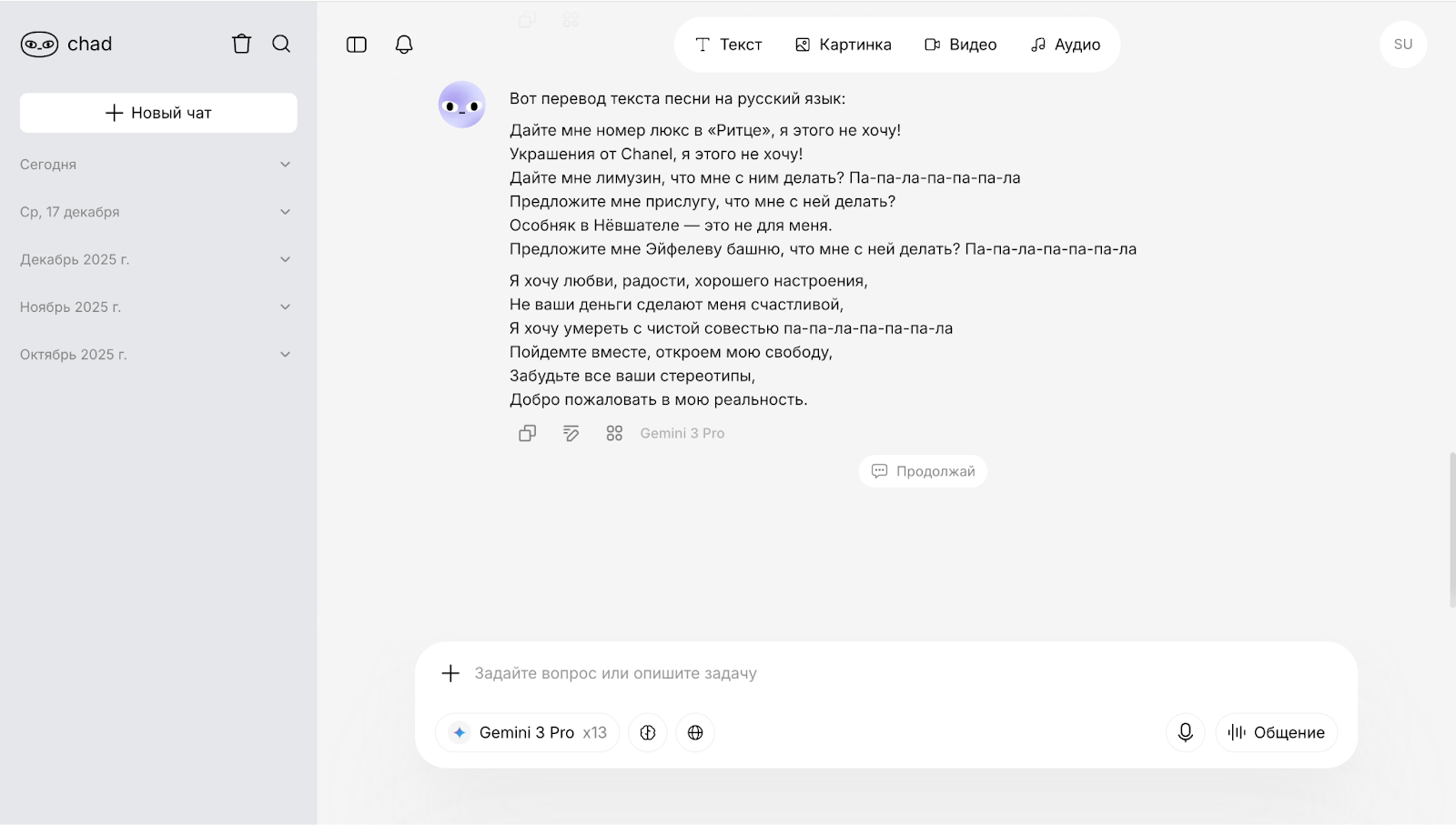Toggle web search globe button
Viewport: 1456px width, 825px height.
[695, 732]
